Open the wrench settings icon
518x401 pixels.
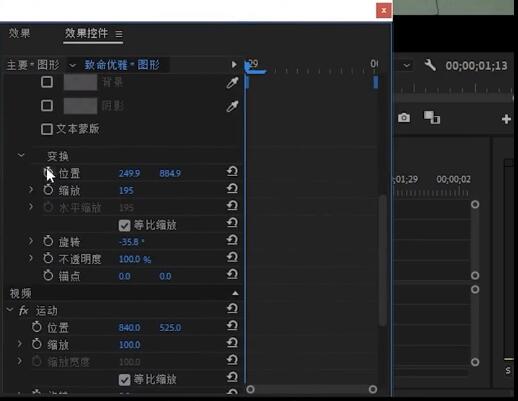point(430,65)
